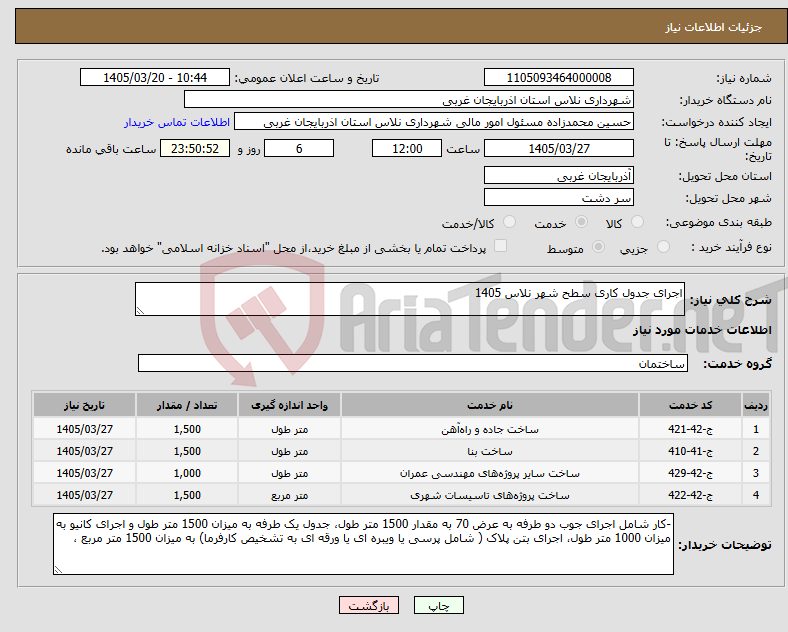The width and height of the screenshot is (788, 632).
Task: Click the announcement date field 1405/03/20 - 10:44
Action: [155, 77]
